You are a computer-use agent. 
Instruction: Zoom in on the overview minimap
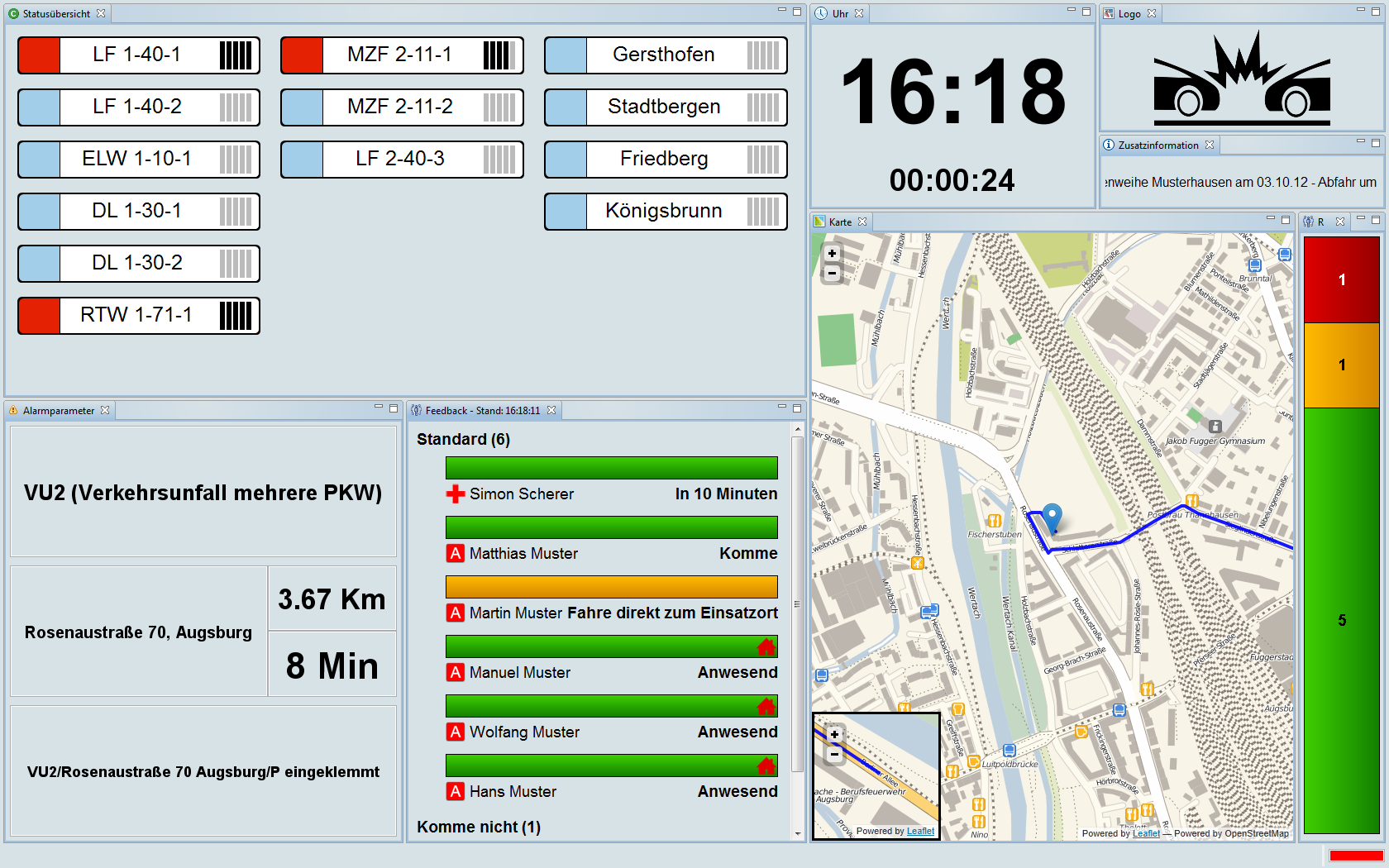pyautogui.click(x=834, y=734)
